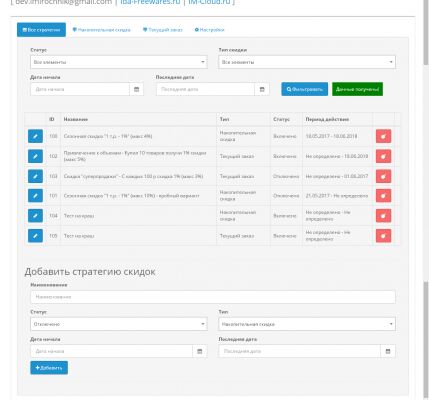Edit strategy with ID 100

35,136
